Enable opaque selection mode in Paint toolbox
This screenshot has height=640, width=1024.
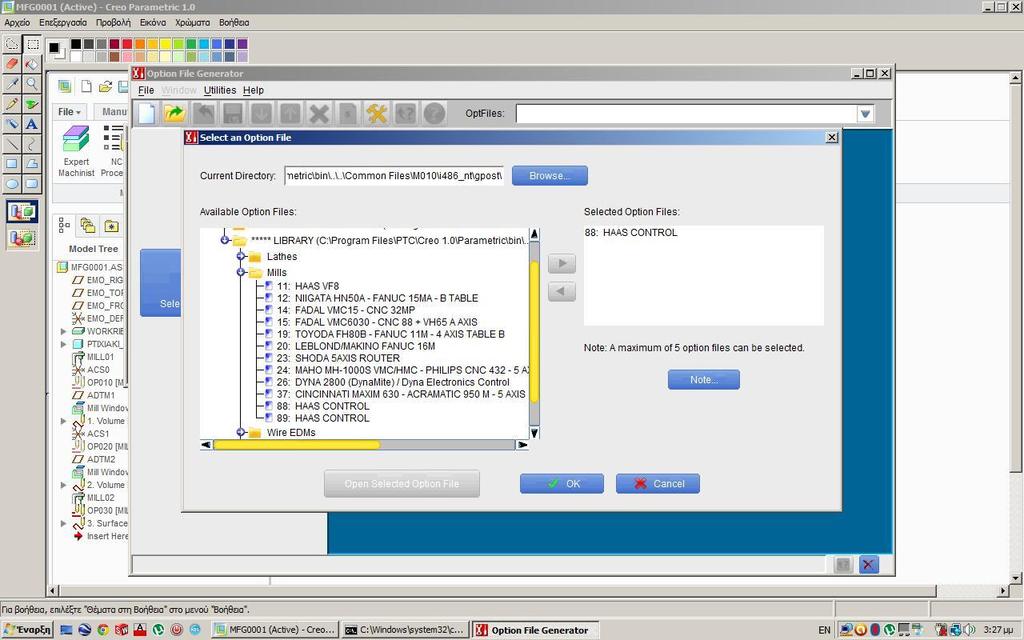(x=22, y=212)
